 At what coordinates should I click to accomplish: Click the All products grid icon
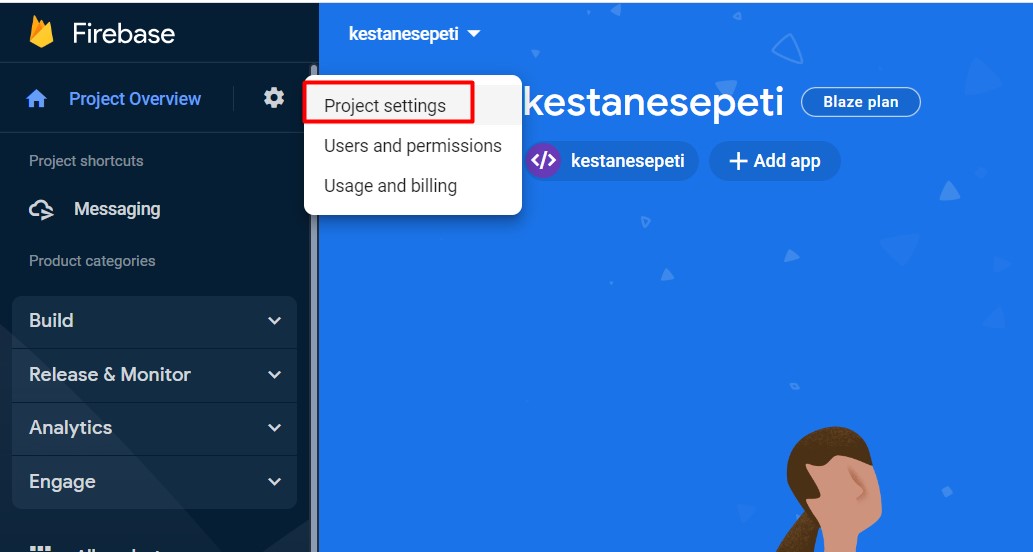click(x=41, y=548)
